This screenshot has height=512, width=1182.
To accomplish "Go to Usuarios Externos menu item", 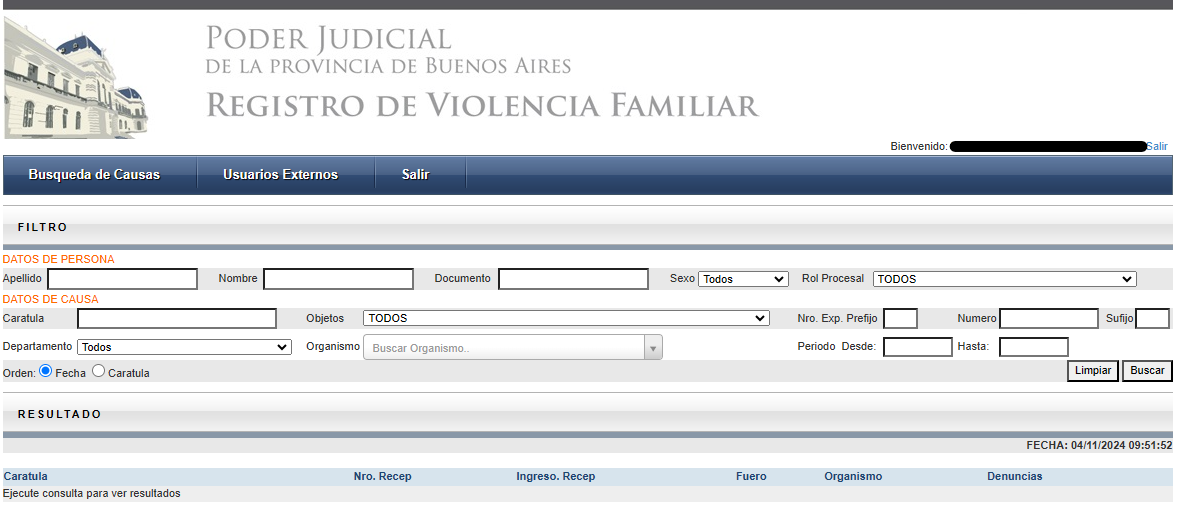I will click(280, 174).
